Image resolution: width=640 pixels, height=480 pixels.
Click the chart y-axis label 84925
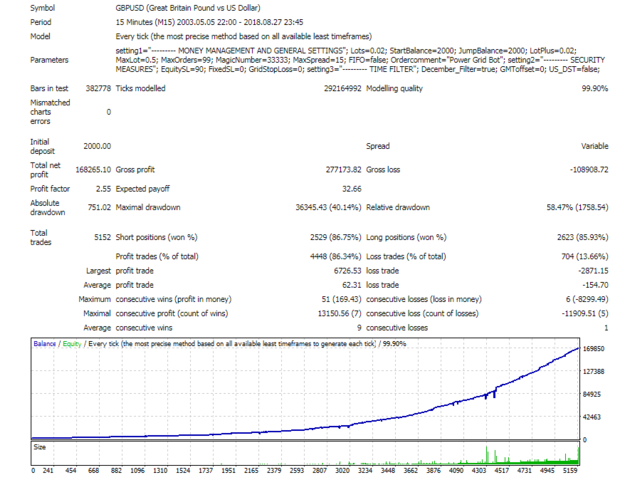pos(592,394)
